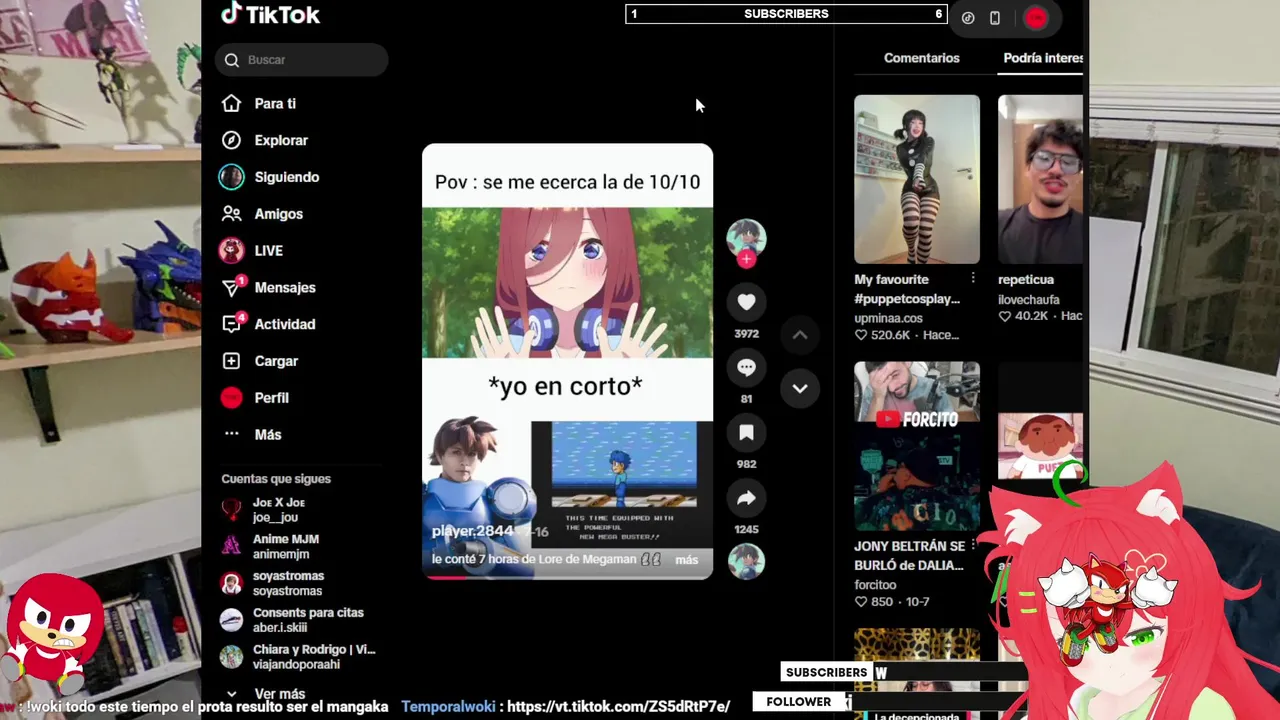Image resolution: width=1280 pixels, height=720 pixels.
Task: Click the Buscar search field
Action: (301, 60)
